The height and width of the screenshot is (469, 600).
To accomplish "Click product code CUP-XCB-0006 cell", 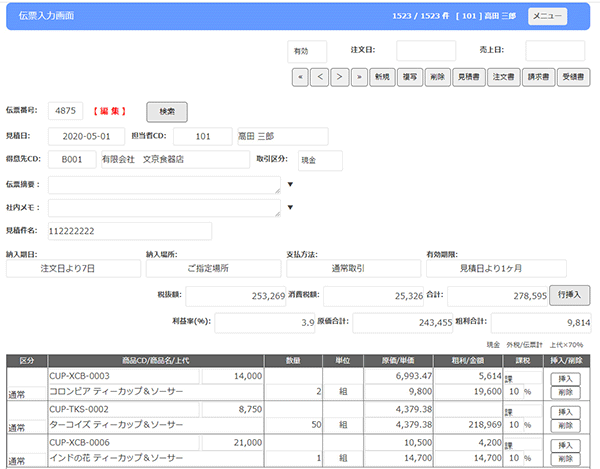I will pos(124,443).
